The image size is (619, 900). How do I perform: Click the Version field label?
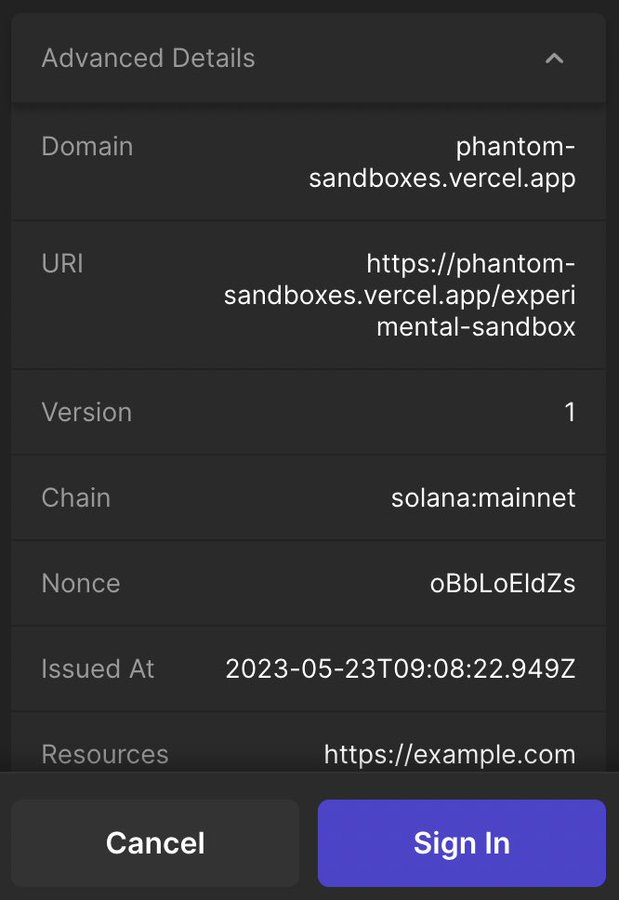pos(86,412)
